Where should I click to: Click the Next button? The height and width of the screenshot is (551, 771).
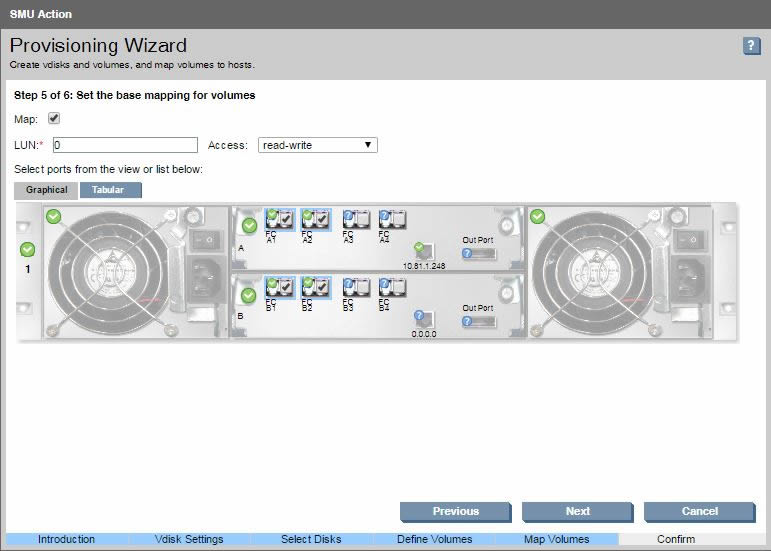point(577,511)
